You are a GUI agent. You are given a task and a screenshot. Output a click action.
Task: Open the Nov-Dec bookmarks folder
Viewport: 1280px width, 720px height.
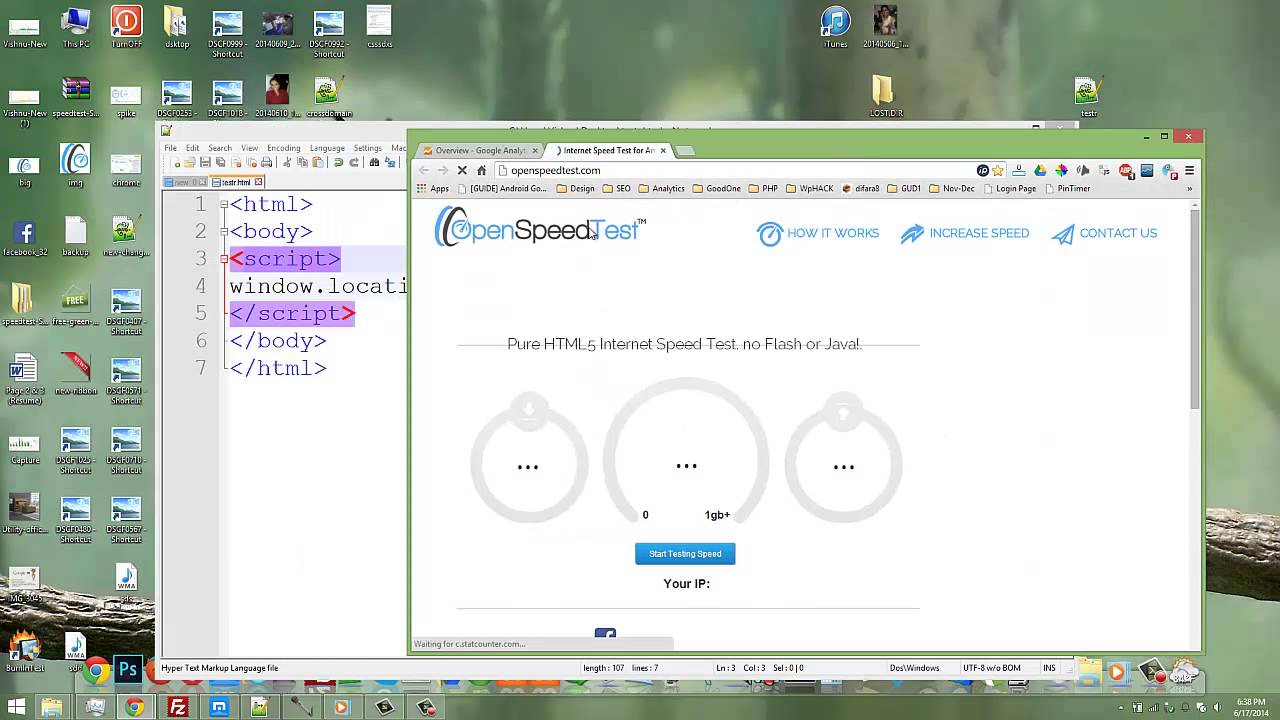point(952,189)
